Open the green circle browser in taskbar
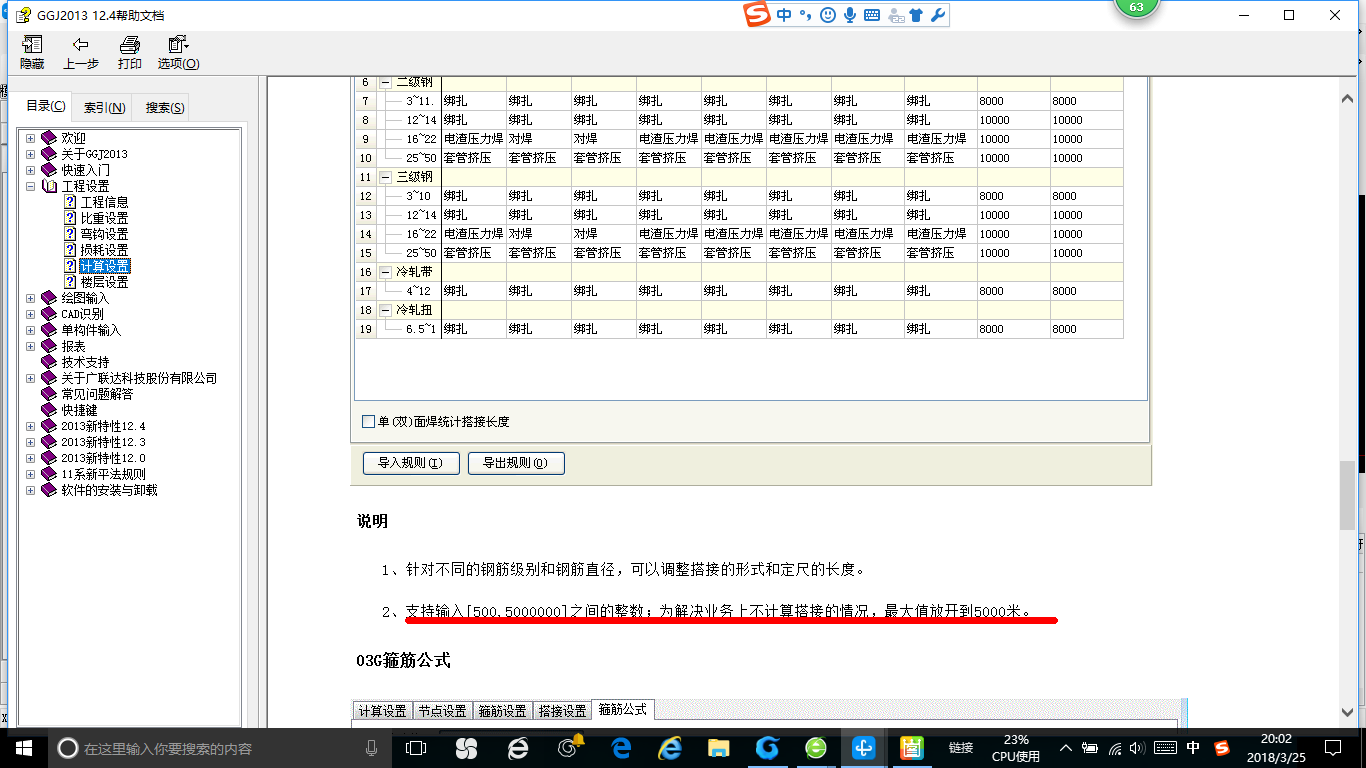1366x768 pixels. coord(816,748)
